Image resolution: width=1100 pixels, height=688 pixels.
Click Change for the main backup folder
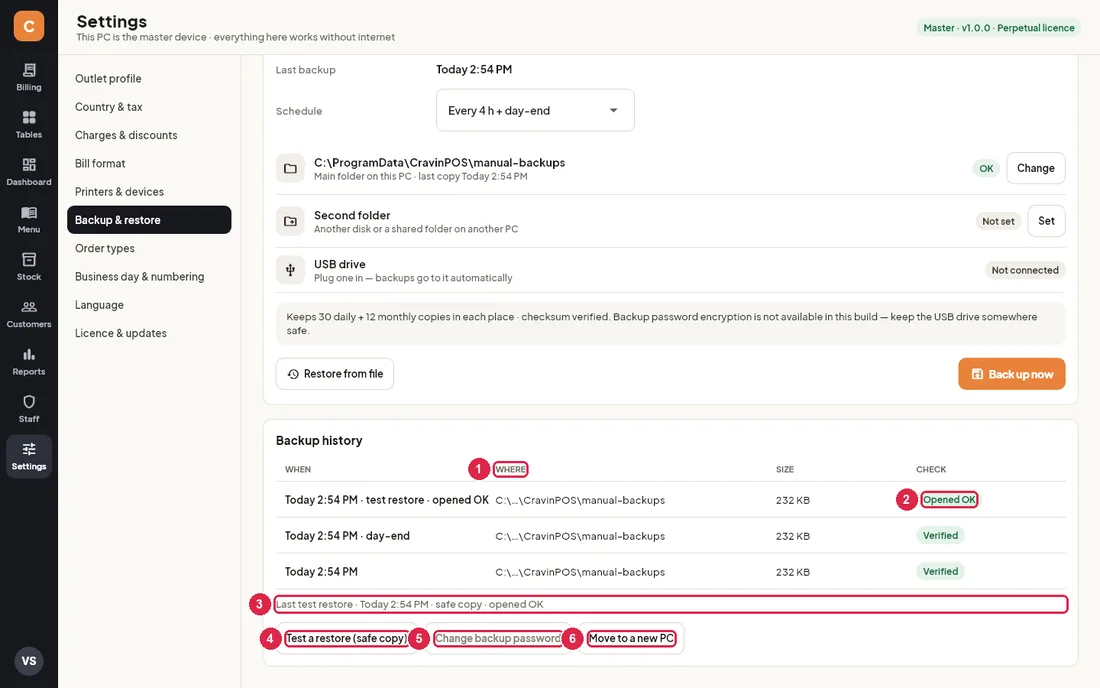pos(1035,168)
